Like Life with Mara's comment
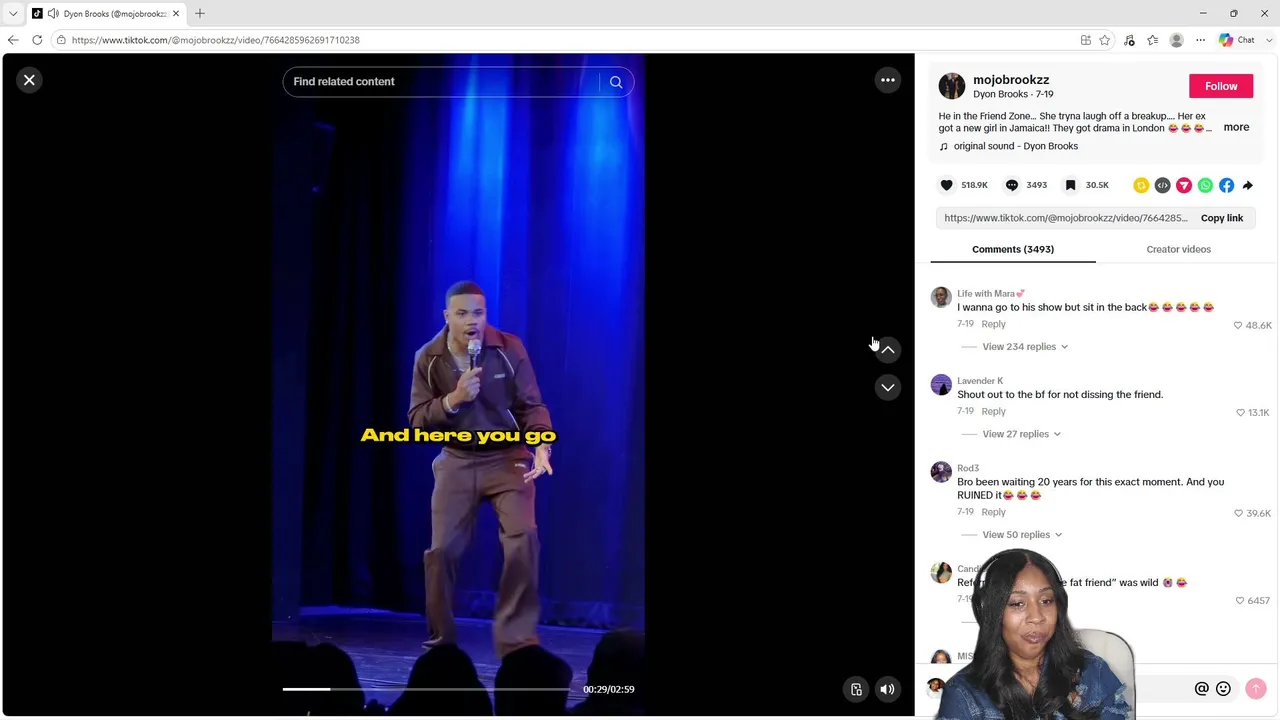 1238,325
